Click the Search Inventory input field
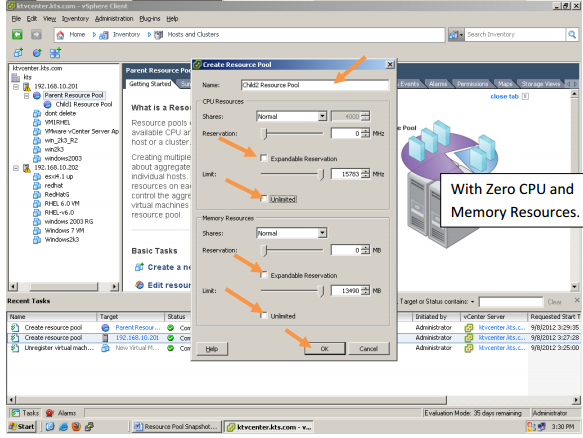This screenshot has width=583, height=438. click(x=515, y=35)
